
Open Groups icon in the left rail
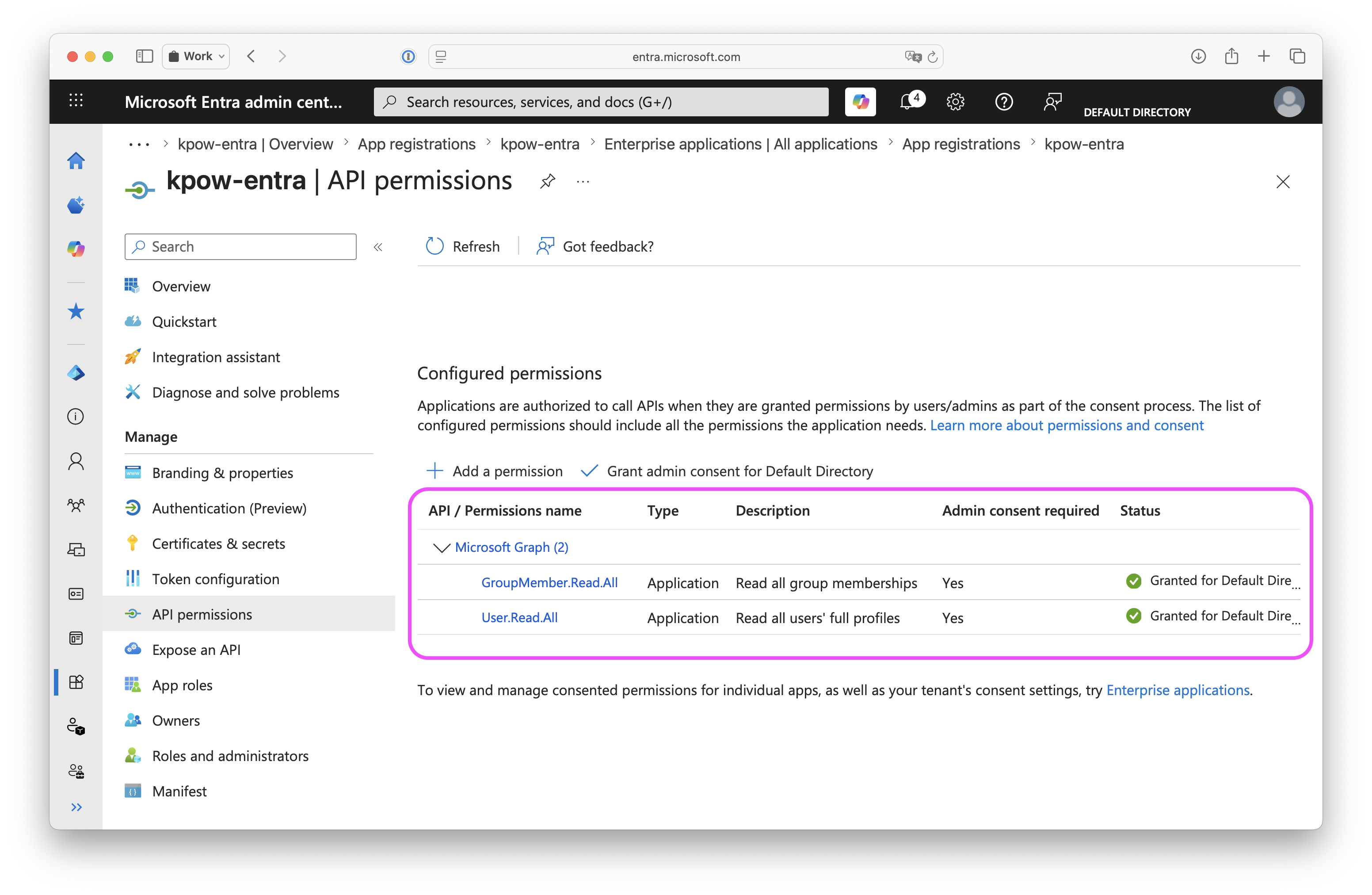click(x=76, y=505)
